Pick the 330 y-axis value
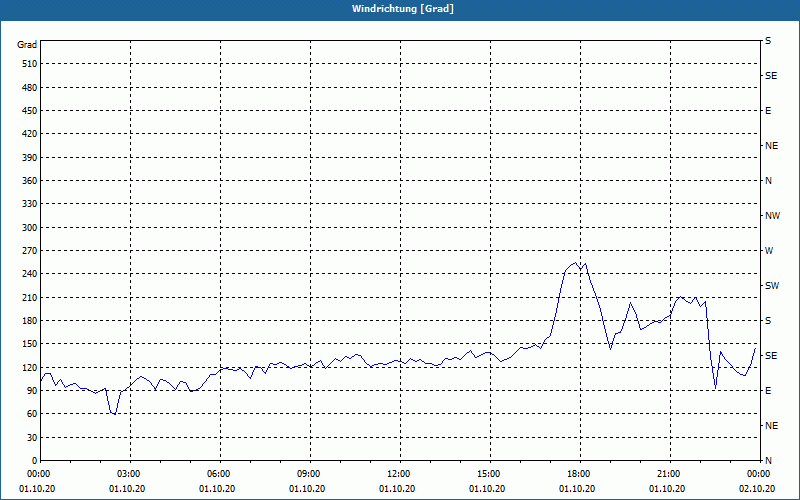Viewport: 800px width, 500px height. (30, 204)
